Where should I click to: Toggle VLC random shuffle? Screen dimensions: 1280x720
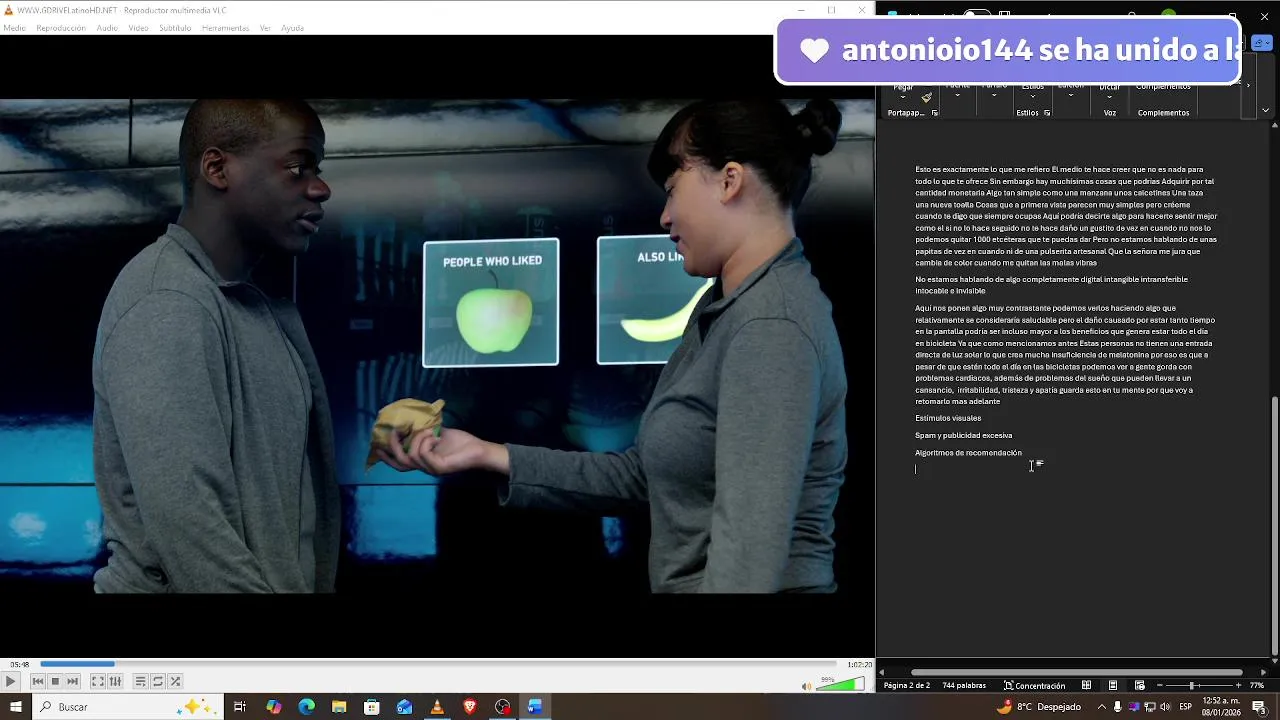coord(175,681)
